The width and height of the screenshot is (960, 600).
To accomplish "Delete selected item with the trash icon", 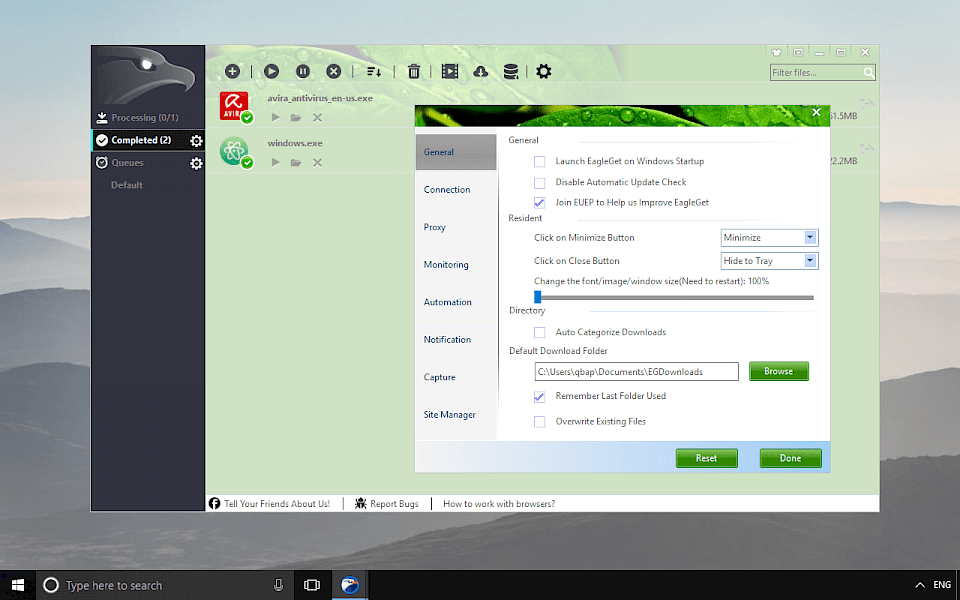I will [414, 72].
